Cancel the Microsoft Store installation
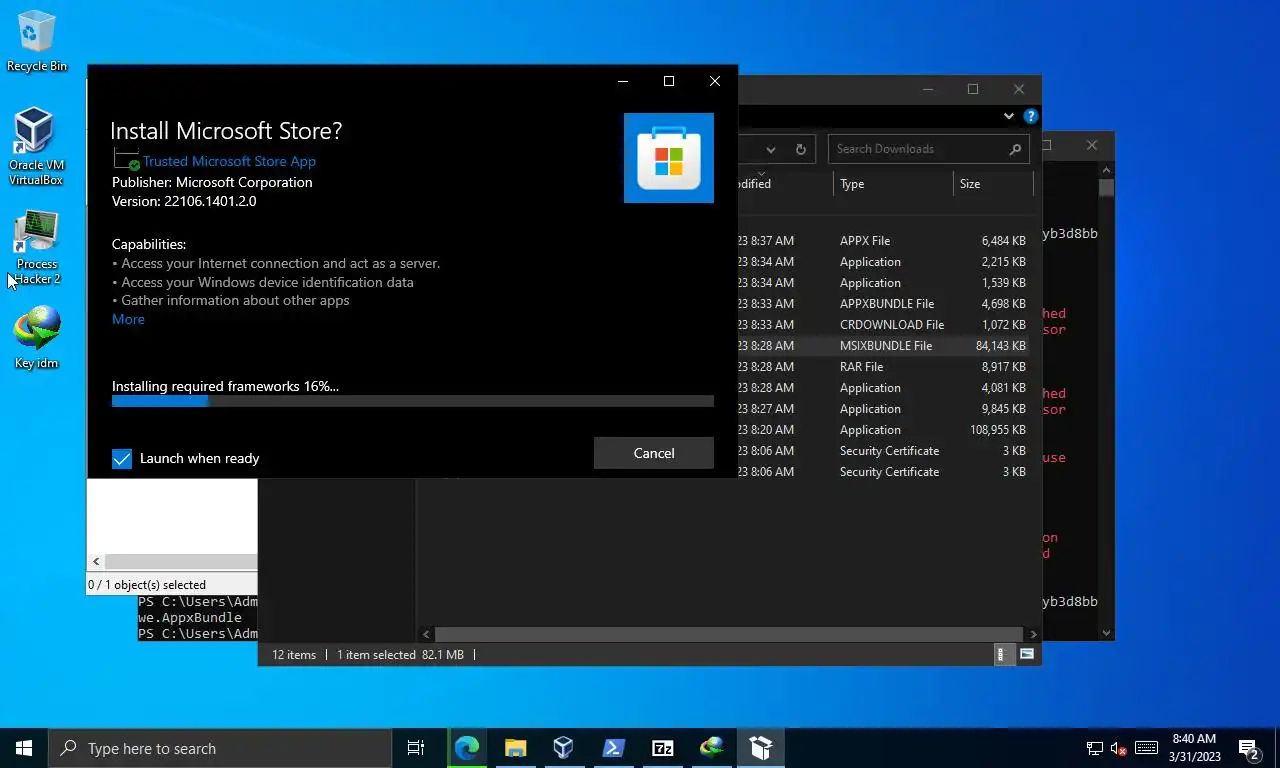Screen dimensions: 1280x768 pyautogui.click(x=654, y=453)
